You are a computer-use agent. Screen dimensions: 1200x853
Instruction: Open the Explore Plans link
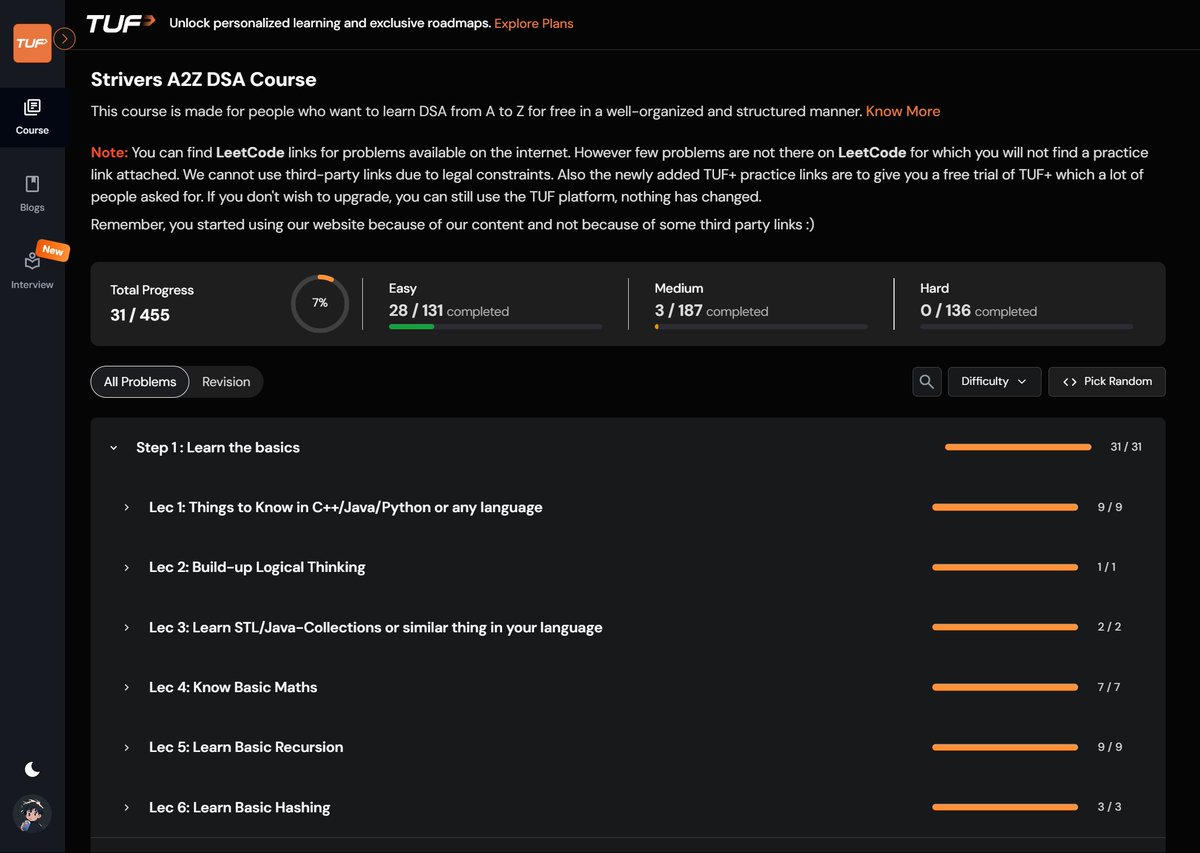pyautogui.click(x=534, y=23)
